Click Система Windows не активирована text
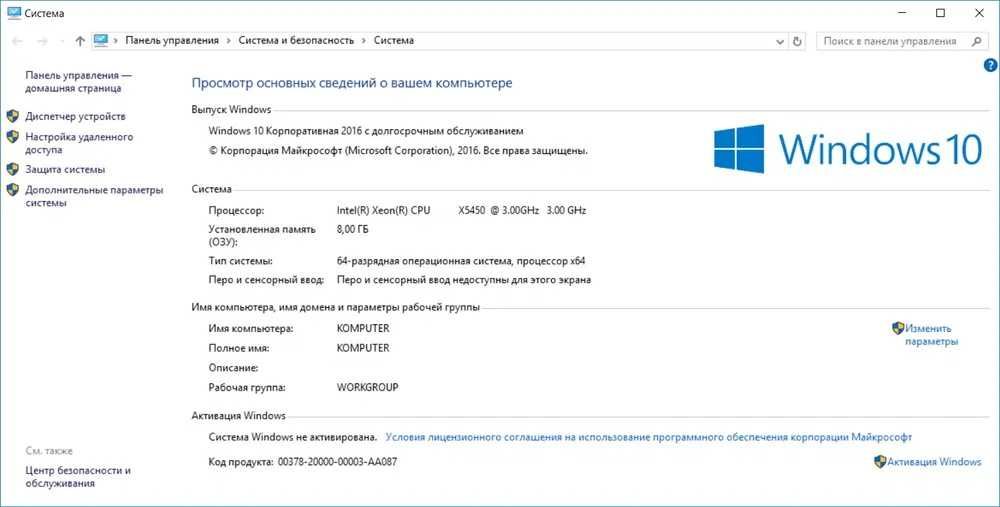Screen dimensions: 1000x507 point(293,437)
